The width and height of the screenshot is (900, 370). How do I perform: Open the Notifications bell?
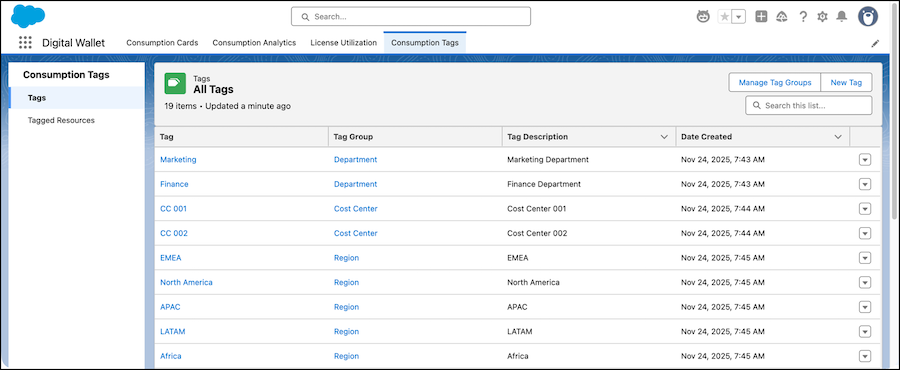(x=841, y=17)
